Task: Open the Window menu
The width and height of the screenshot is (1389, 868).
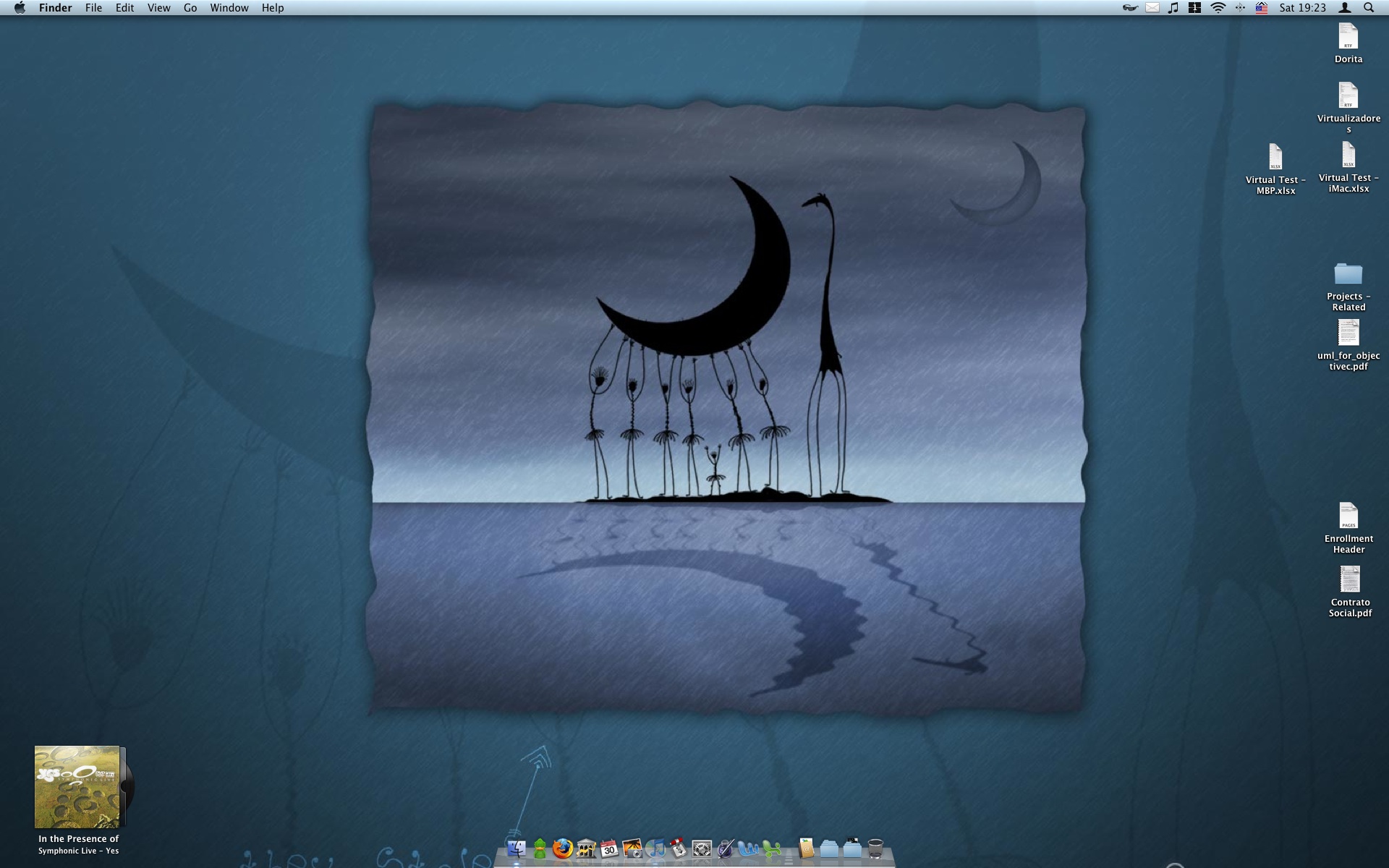Action: point(229,8)
